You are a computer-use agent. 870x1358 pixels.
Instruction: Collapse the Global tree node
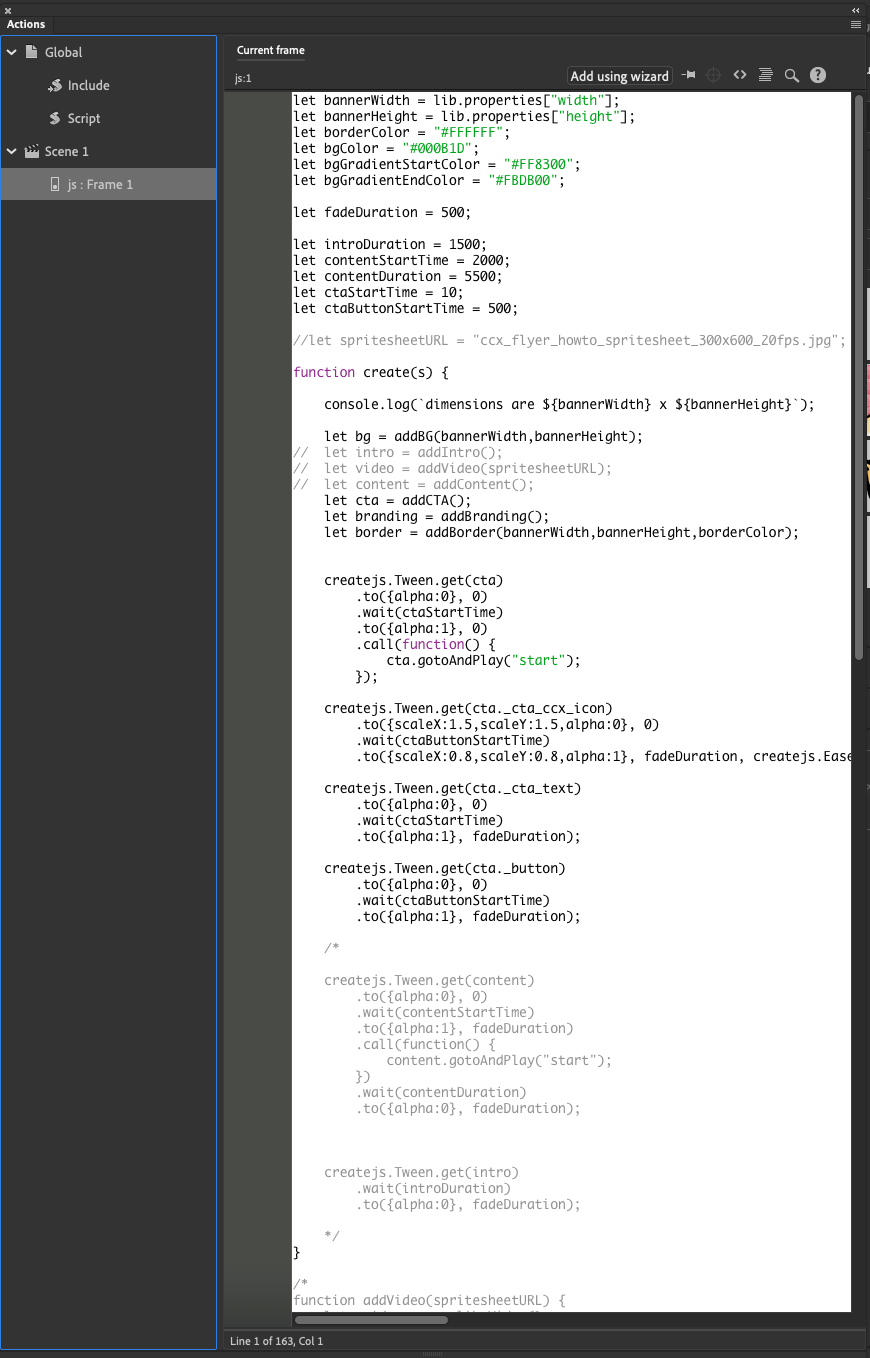[x=11, y=51]
